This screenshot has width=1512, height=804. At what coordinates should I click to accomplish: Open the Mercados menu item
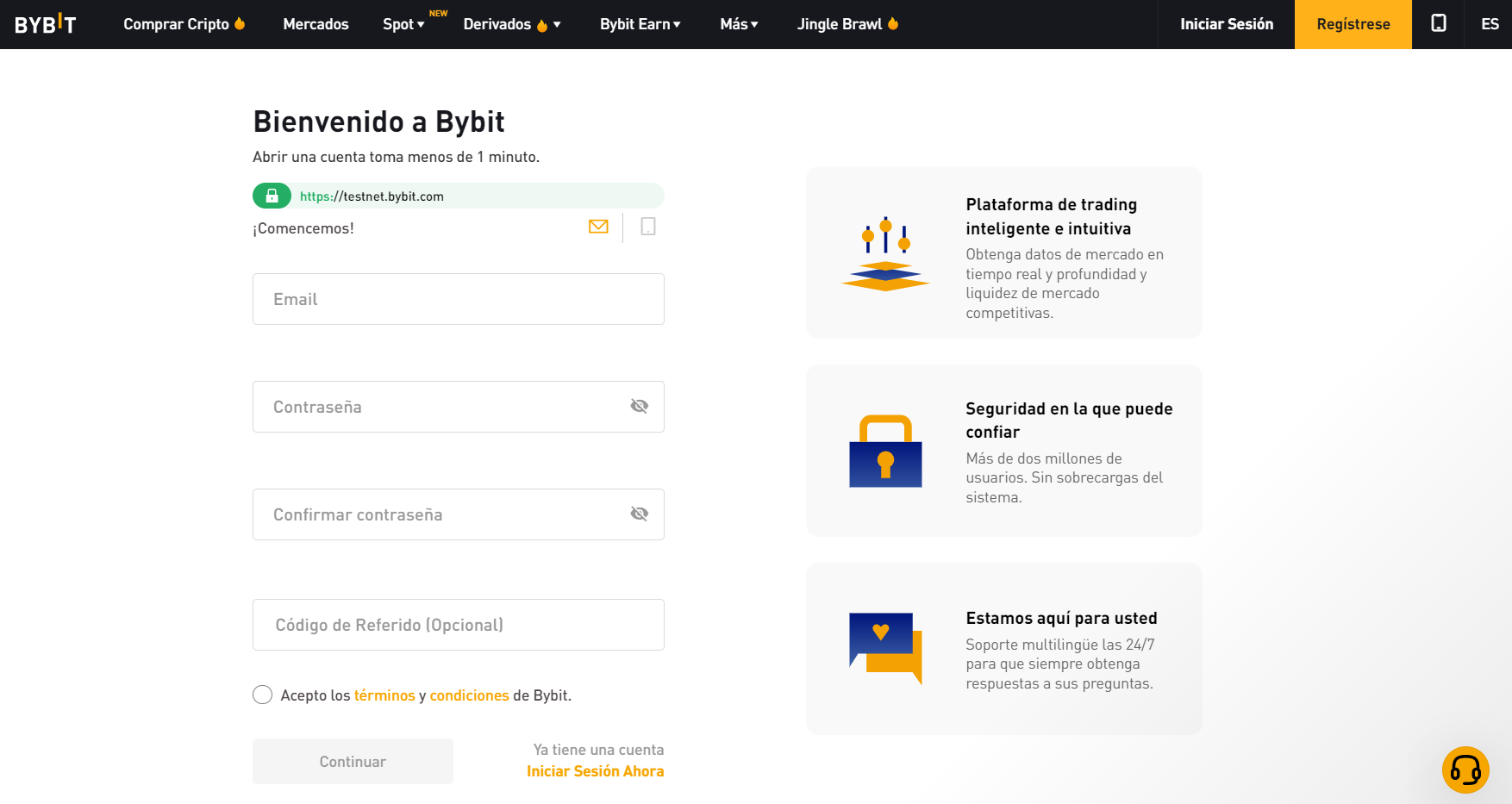(316, 24)
